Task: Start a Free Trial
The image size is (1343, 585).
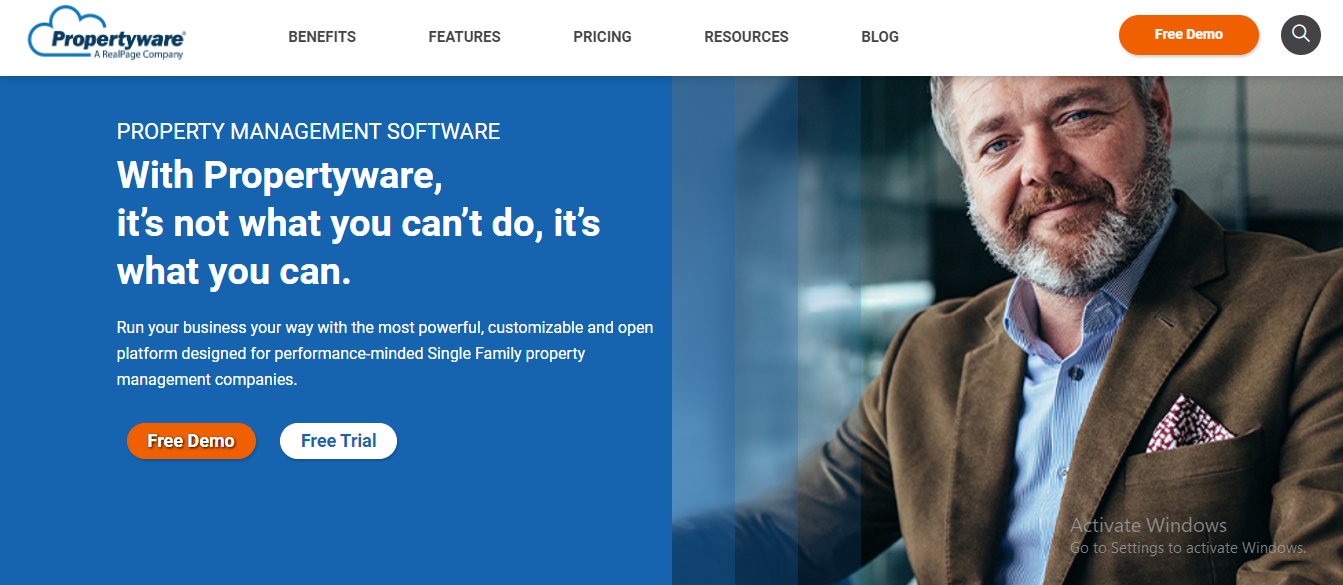Action: 338,441
